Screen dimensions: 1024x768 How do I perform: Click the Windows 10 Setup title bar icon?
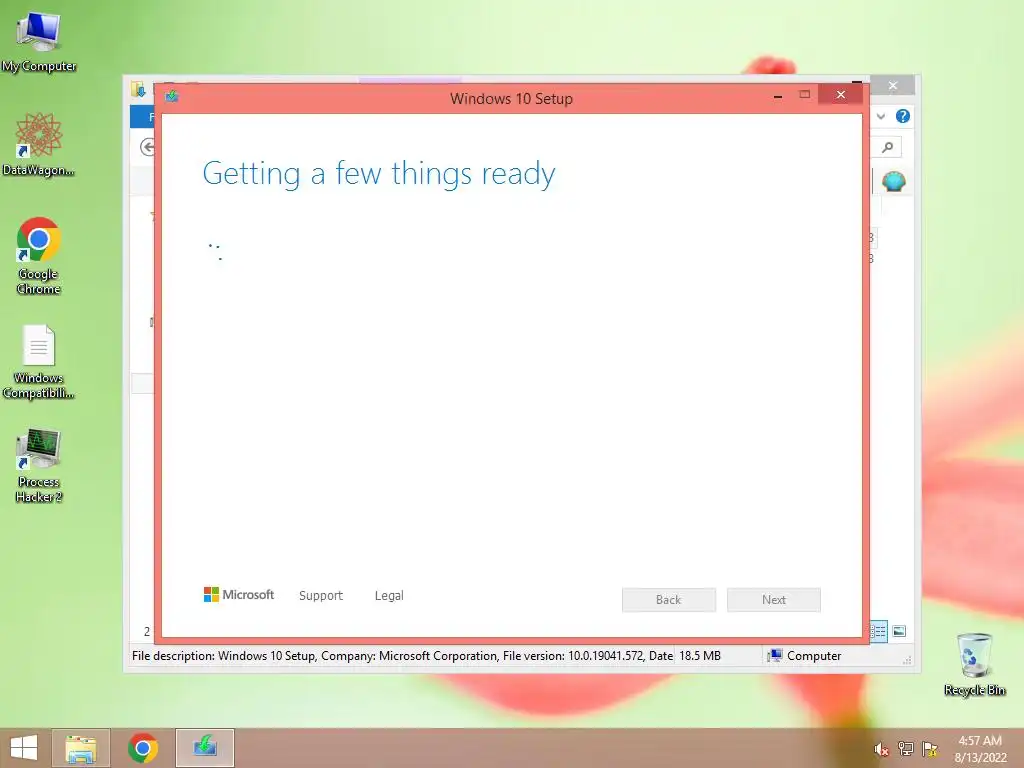pyautogui.click(x=172, y=97)
